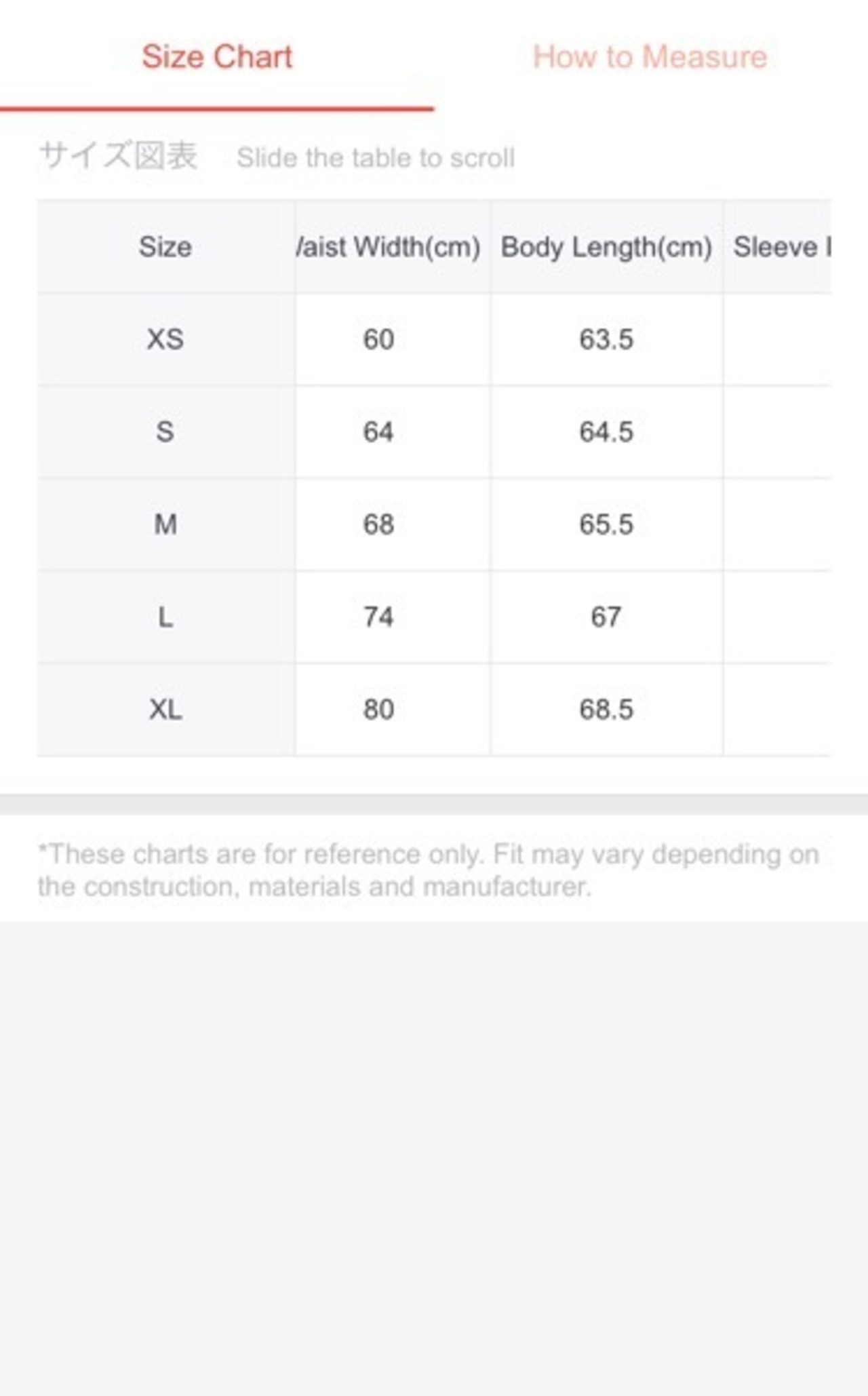
Task: Select the S size row label
Action: pos(165,431)
